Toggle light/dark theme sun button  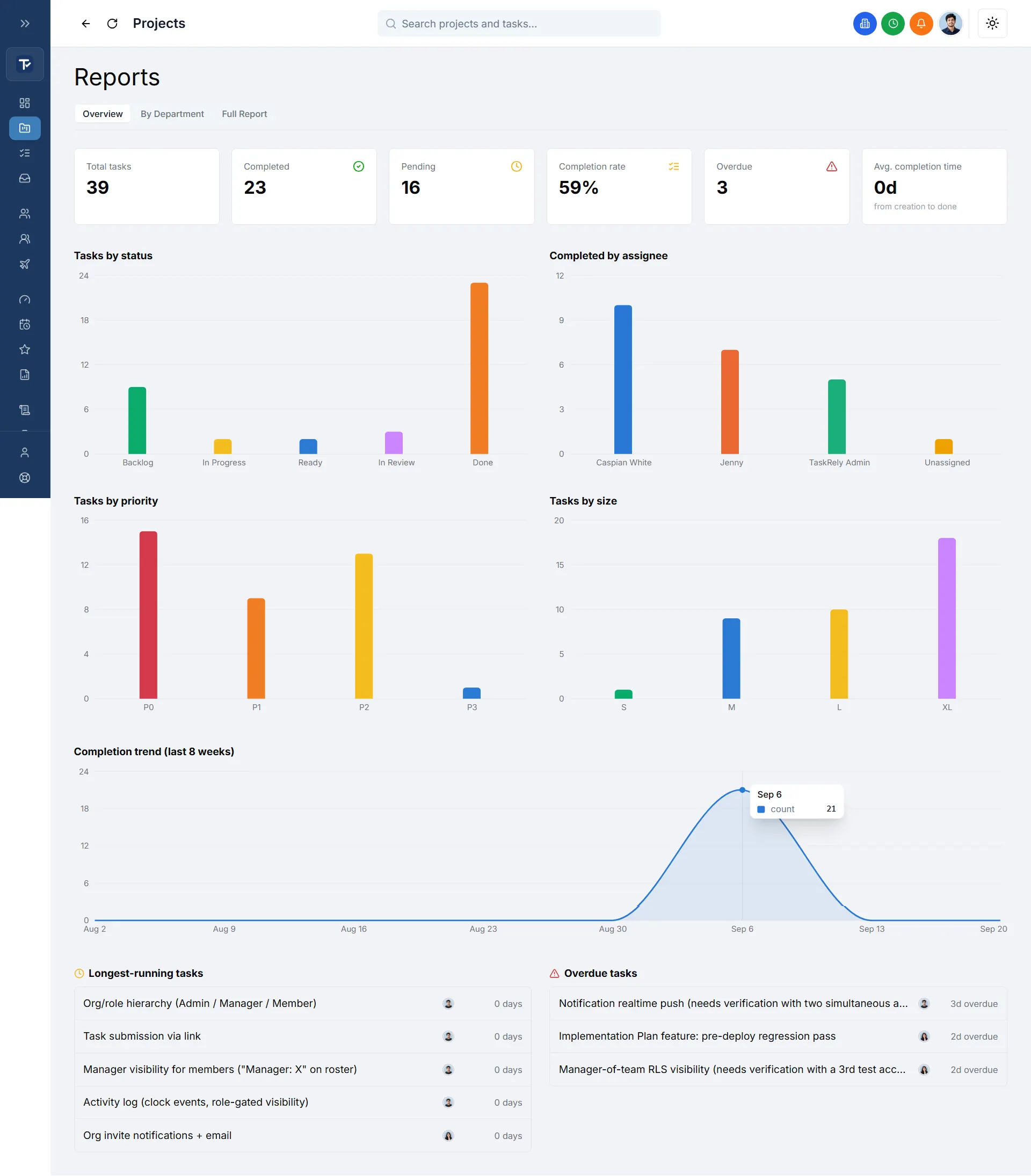pos(992,24)
